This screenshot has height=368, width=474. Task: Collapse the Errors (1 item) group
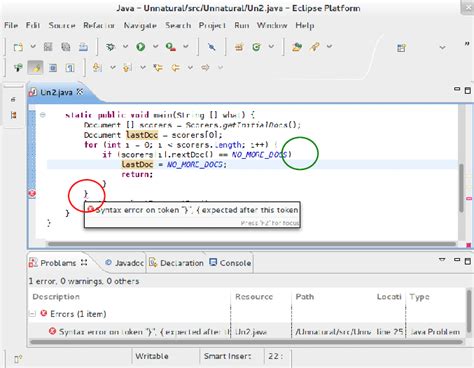(x=33, y=314)
